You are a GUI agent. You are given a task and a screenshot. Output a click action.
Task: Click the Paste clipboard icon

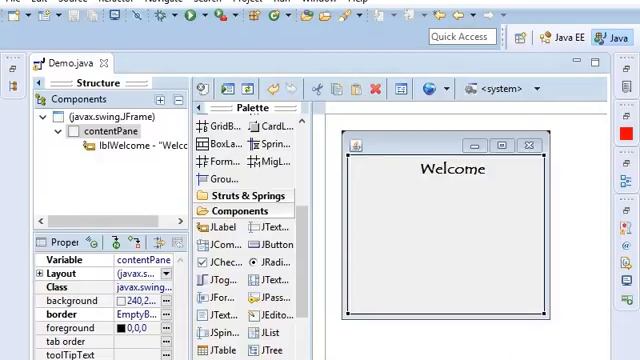click(x=356, y=89)
